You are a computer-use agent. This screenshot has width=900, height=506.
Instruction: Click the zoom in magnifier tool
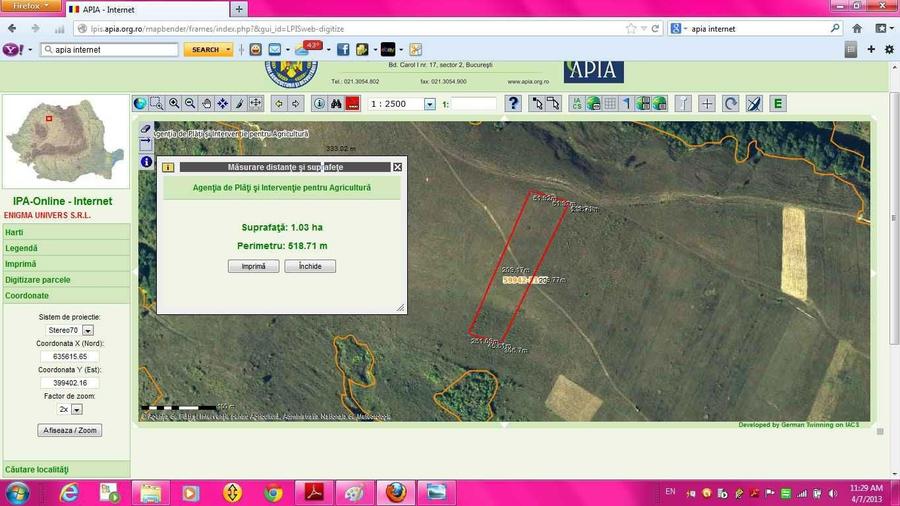coord(174,103)
